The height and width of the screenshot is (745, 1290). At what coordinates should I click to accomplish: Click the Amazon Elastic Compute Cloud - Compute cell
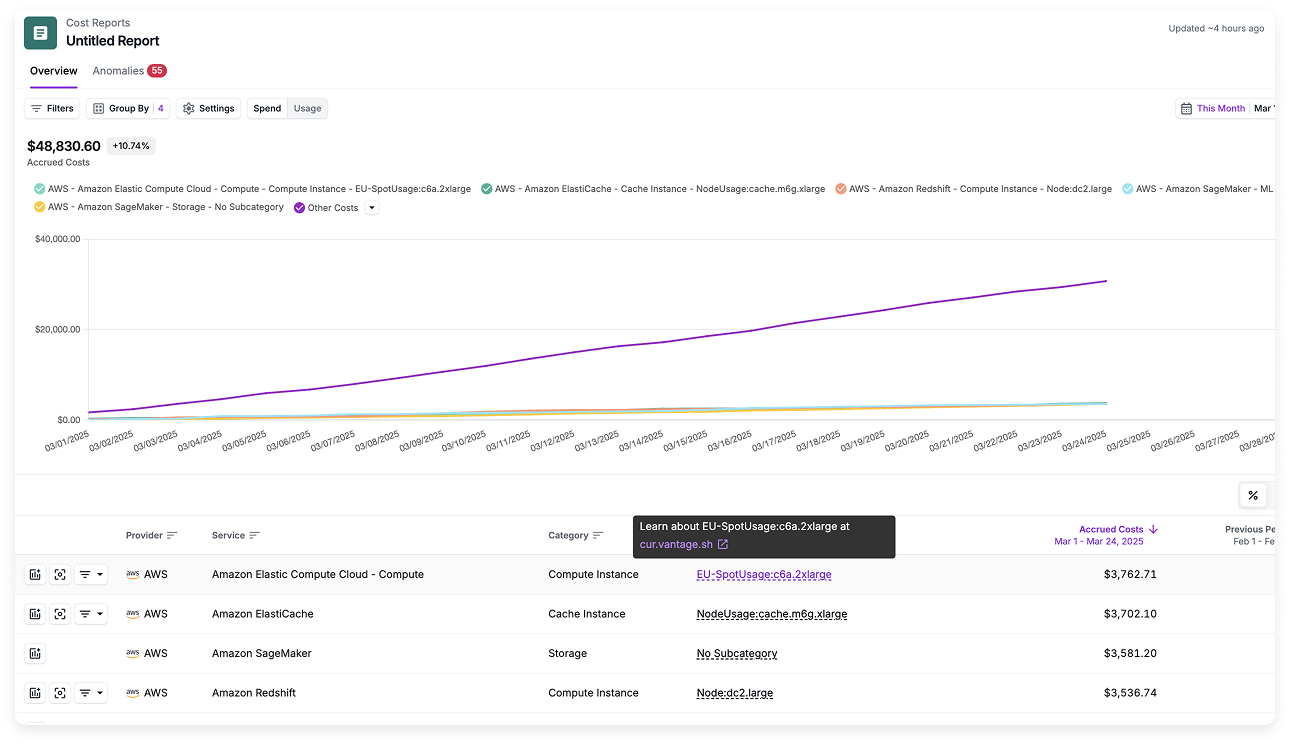click(x=318, y=575)
